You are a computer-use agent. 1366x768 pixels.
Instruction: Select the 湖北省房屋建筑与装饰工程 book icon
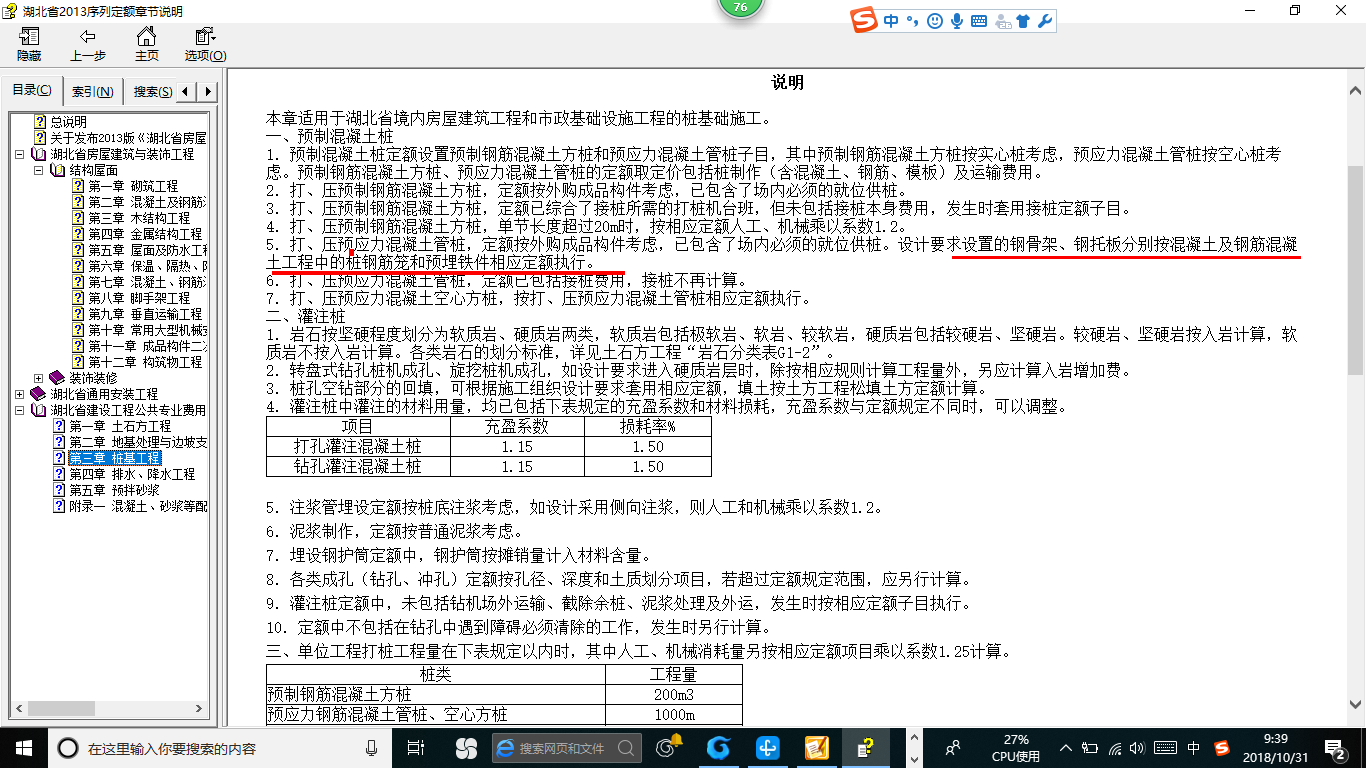pyautogui.click(x=38, y=154)
